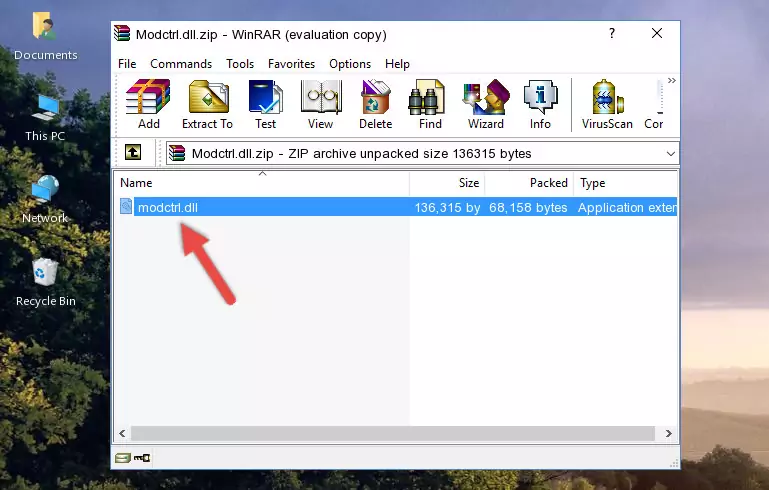Screen dimensions: 769x490
Task: Run VirusScan on the archive
Action: tap(607, 104)
